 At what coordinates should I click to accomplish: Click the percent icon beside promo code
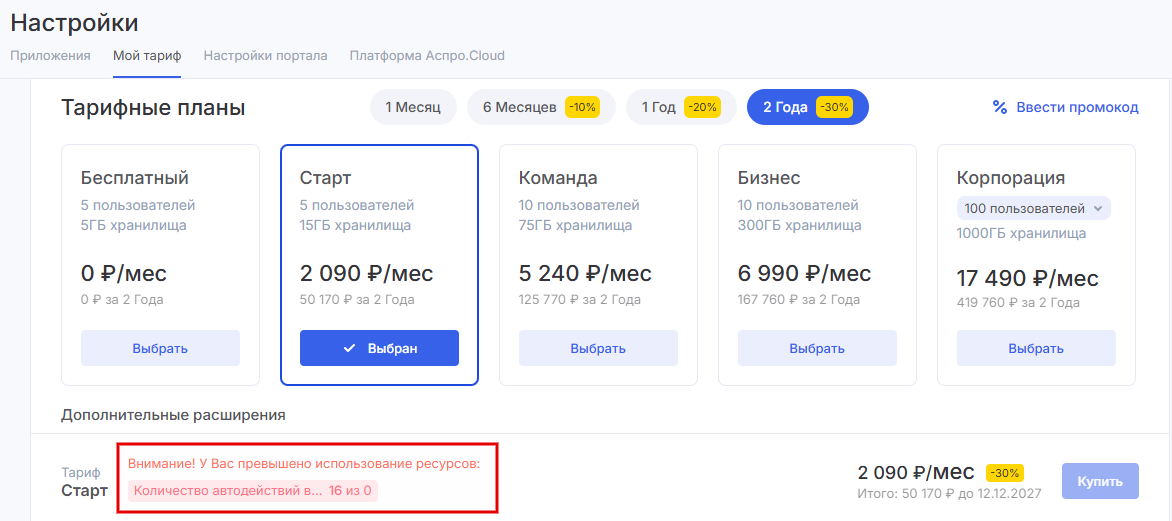(999, 107)
